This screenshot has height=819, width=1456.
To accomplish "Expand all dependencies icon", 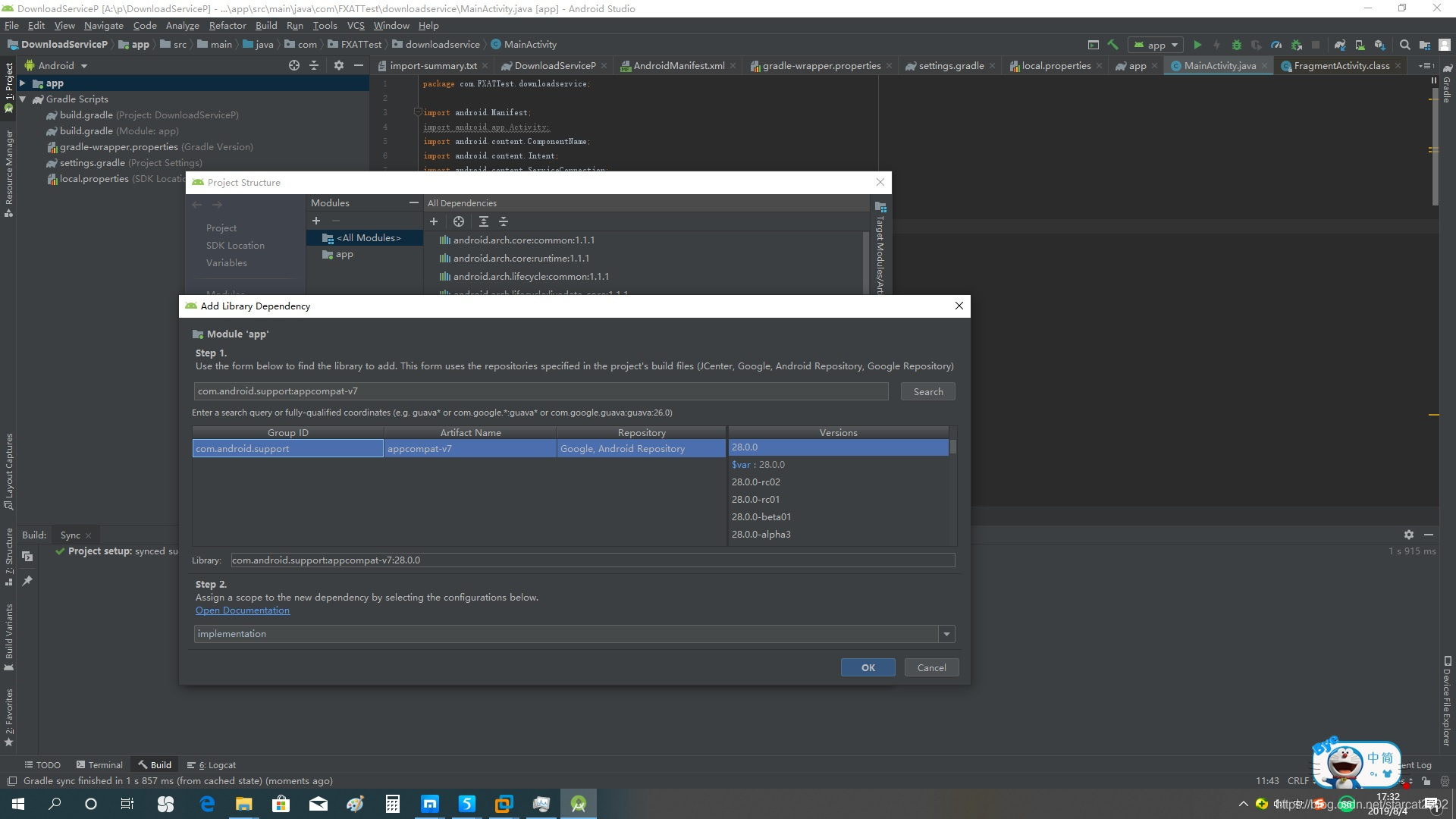I will (x=484, y=221).
